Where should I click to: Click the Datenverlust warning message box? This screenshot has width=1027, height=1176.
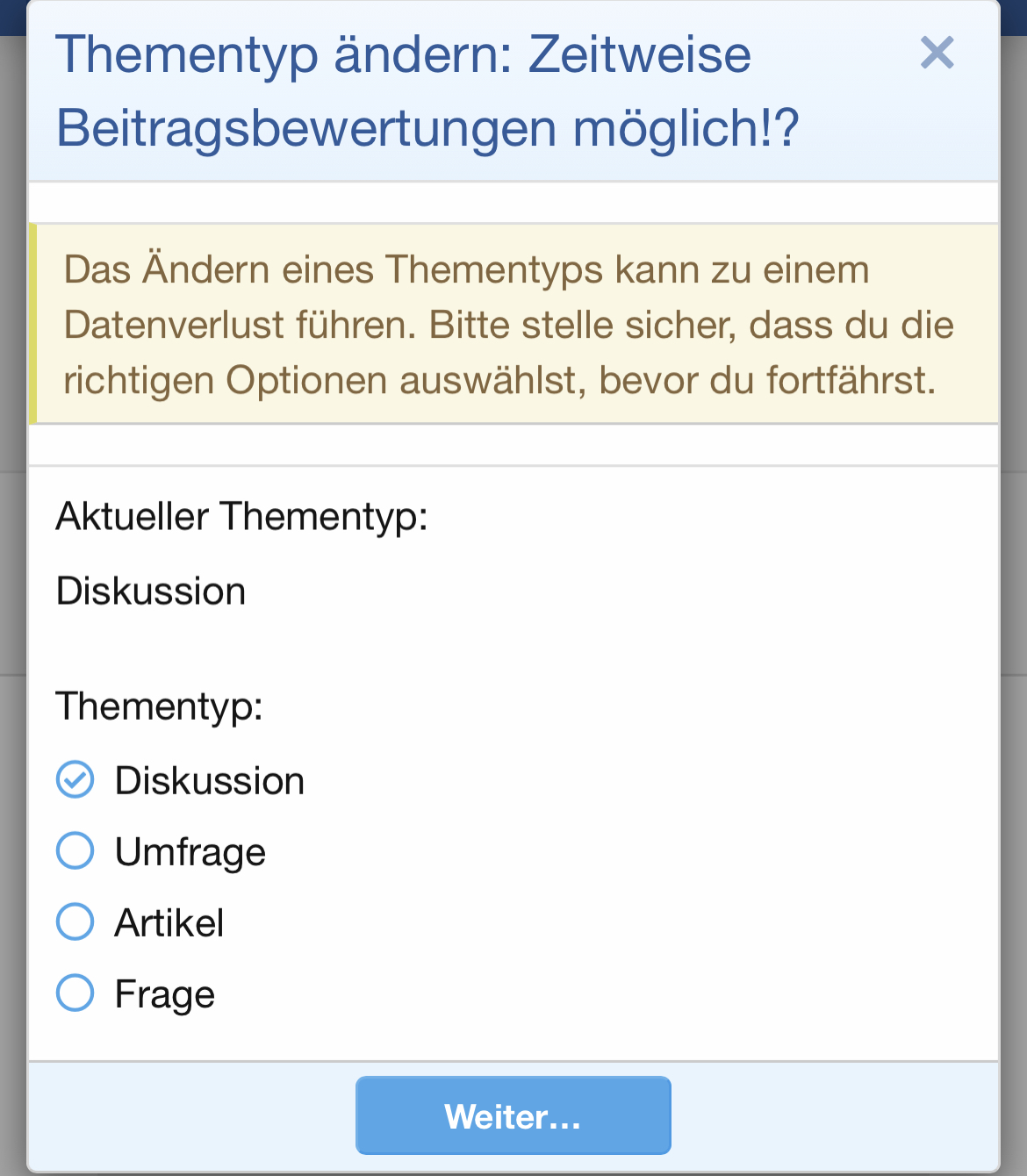coord(514,324)
